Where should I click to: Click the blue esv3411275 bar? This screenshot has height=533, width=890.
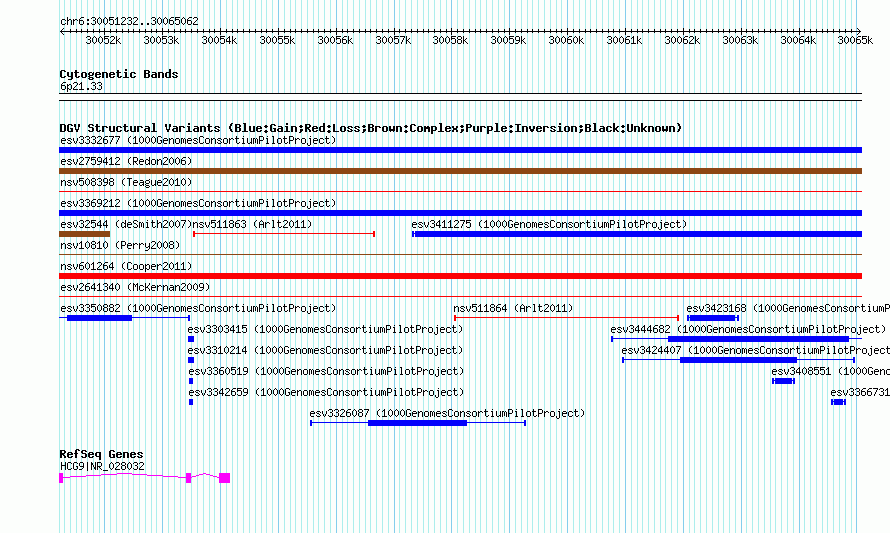637,234
